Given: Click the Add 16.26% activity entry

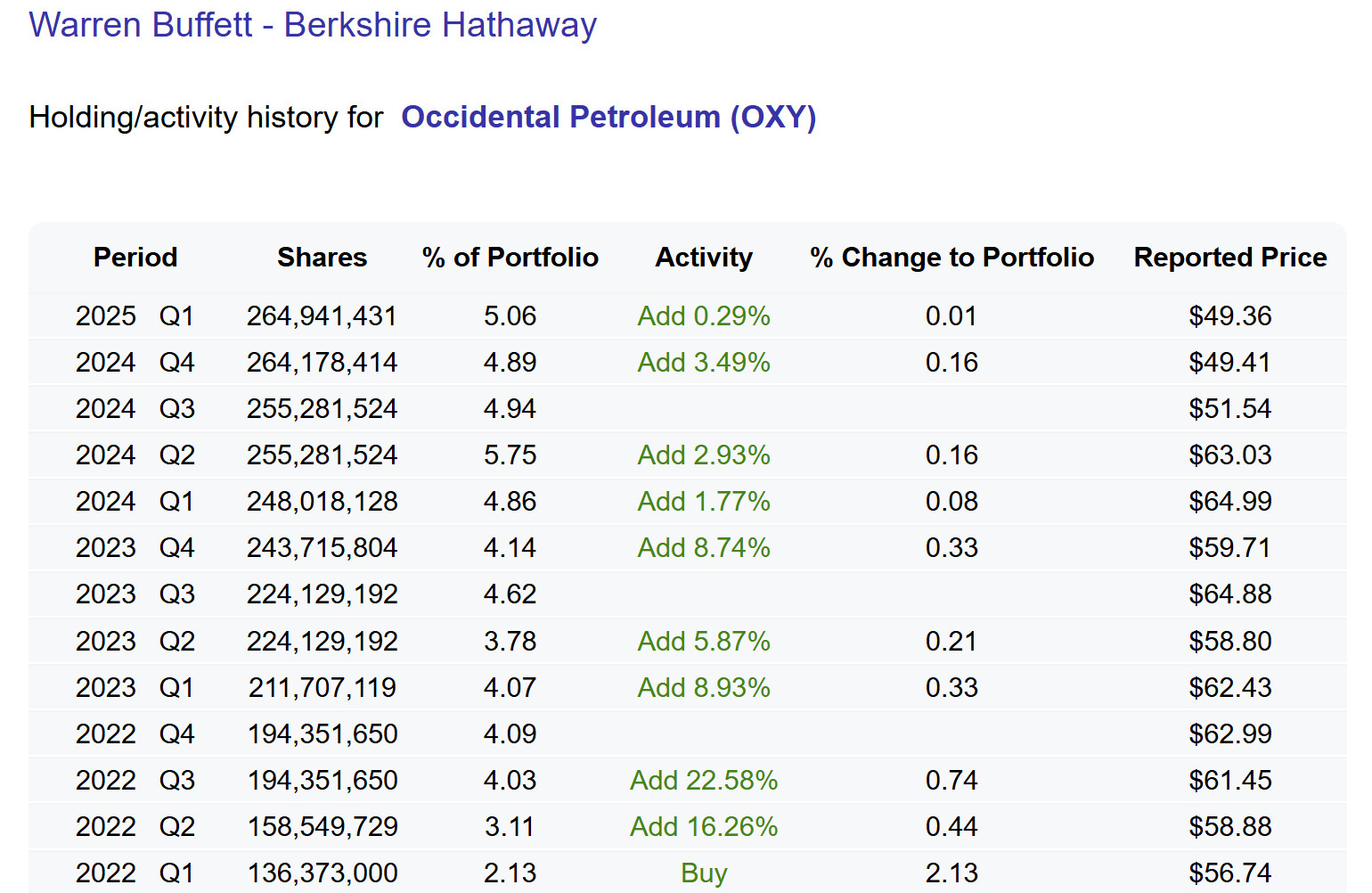Looking at the screenshot, I should click(704, 827).
